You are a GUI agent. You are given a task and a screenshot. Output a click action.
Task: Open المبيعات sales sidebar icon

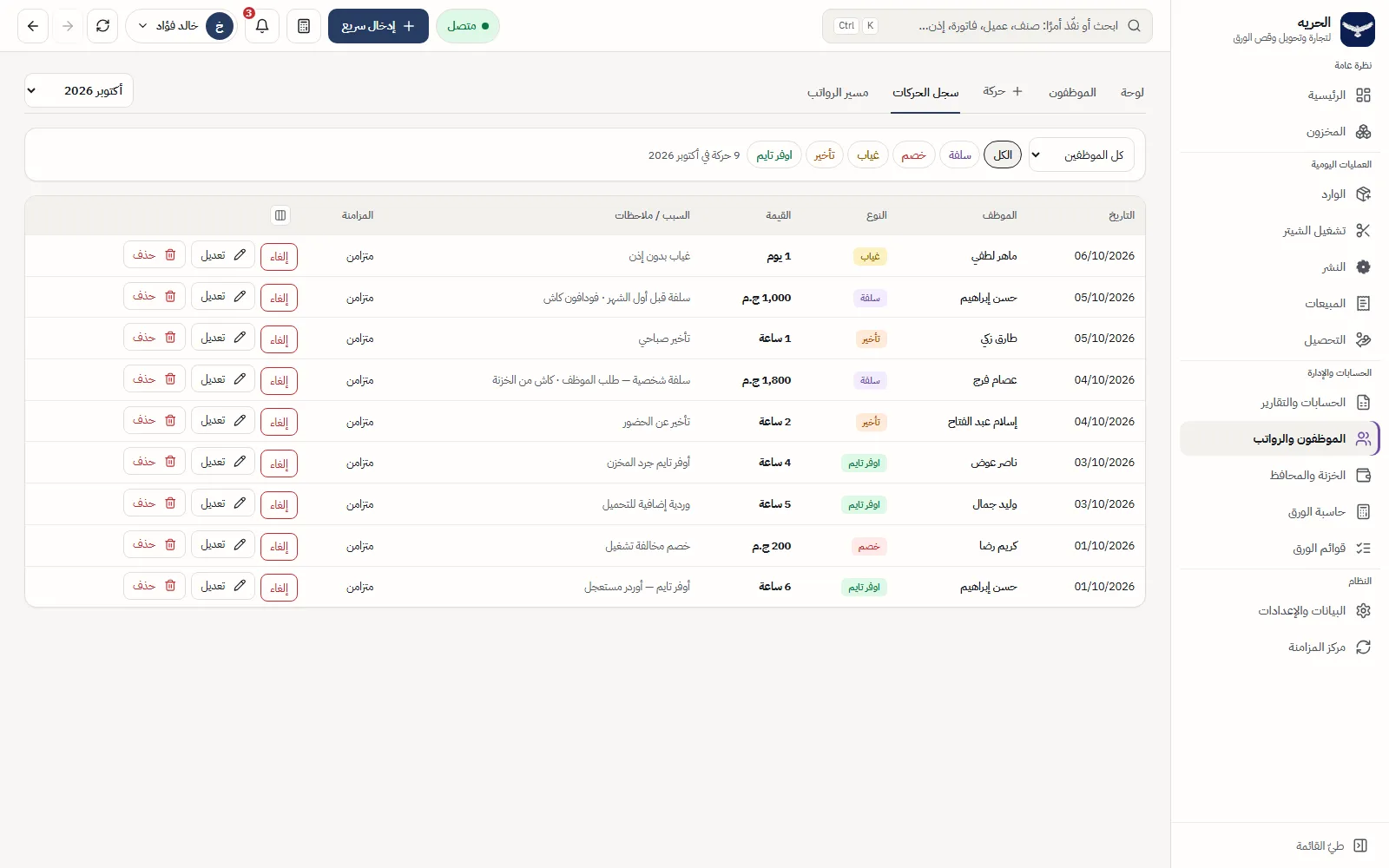(x=1363, y=304)
